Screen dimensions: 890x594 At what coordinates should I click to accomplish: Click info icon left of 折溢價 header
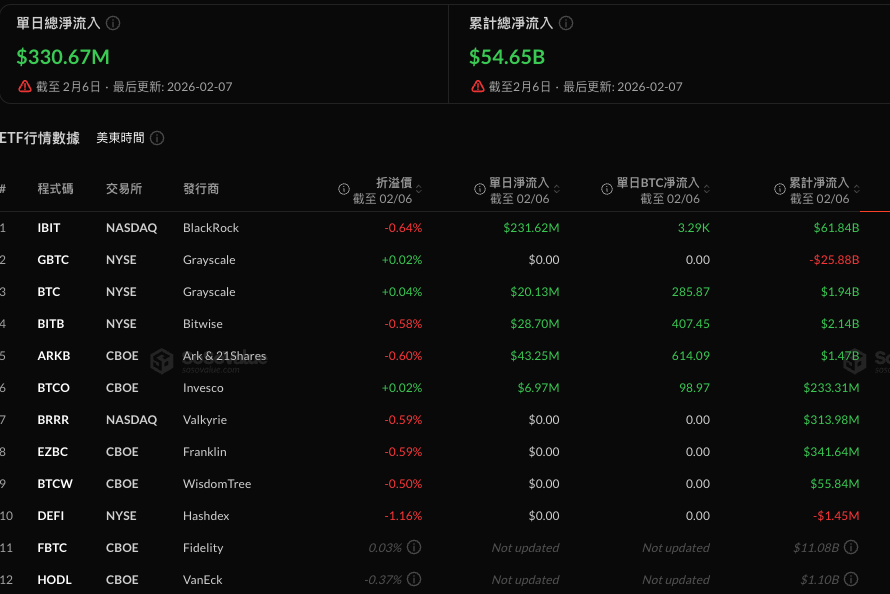pos(344,189)
